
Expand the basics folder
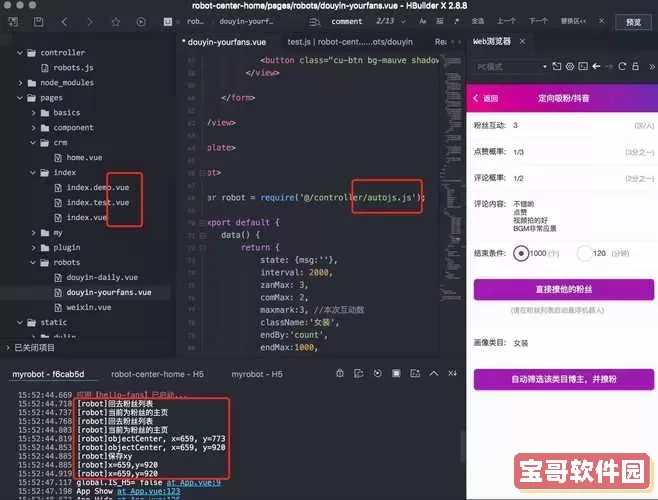(33, 113)
